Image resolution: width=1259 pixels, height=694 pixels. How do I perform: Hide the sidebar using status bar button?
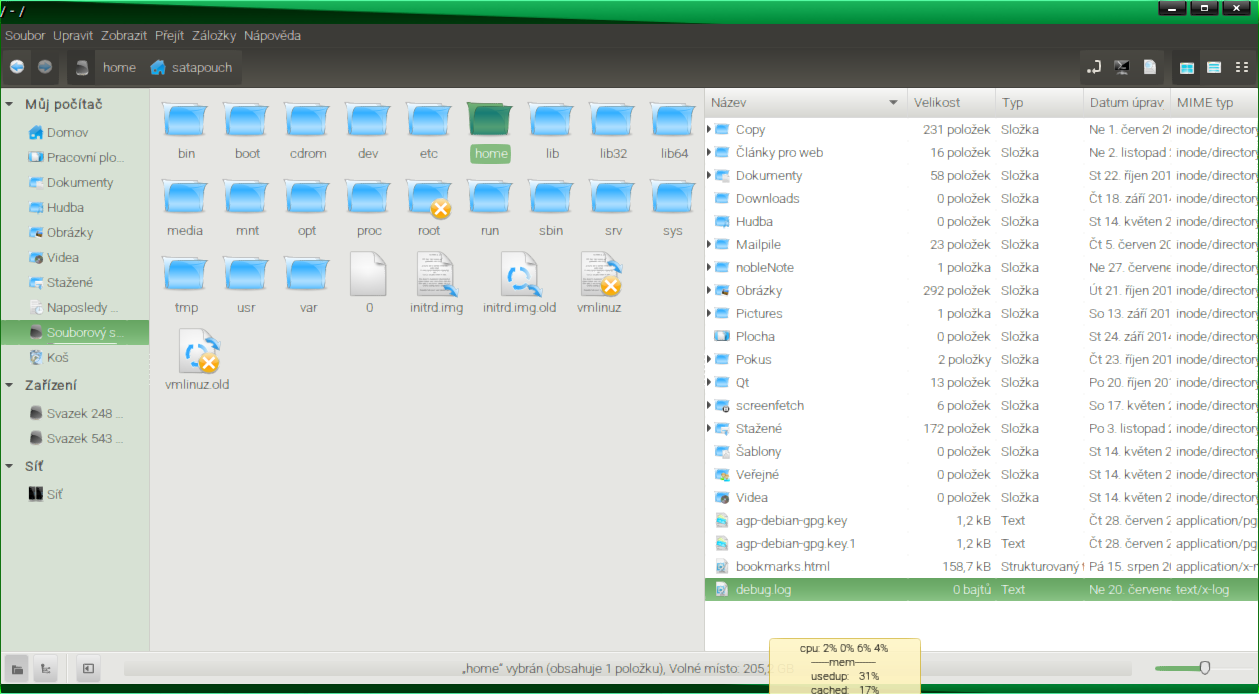88,669
